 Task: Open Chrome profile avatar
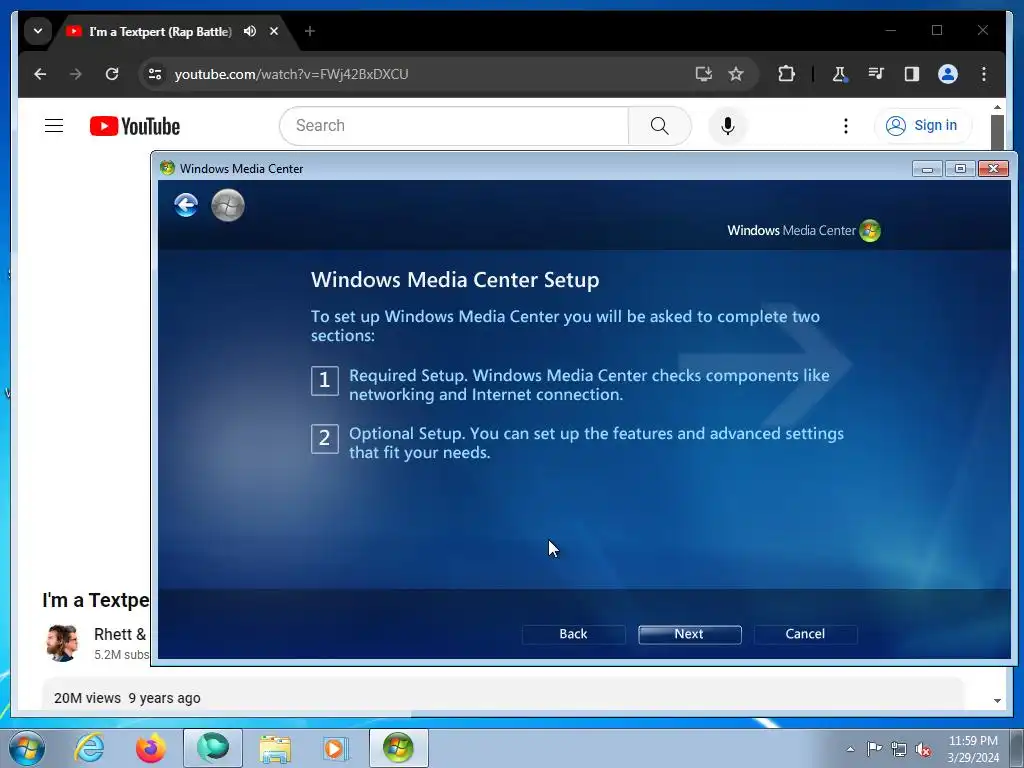[948, 74]
